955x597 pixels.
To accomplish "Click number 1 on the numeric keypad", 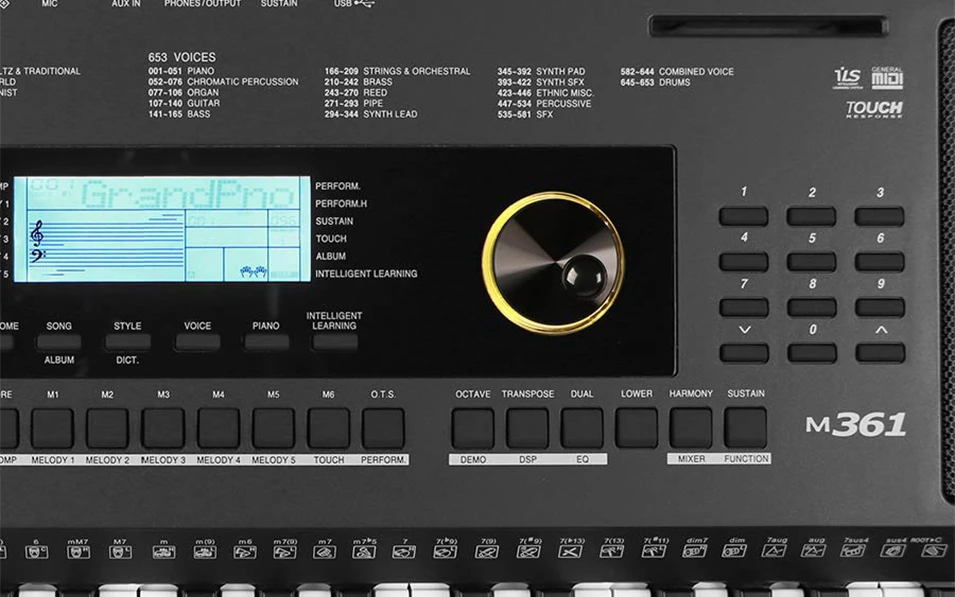I will [x=744, y=216].
